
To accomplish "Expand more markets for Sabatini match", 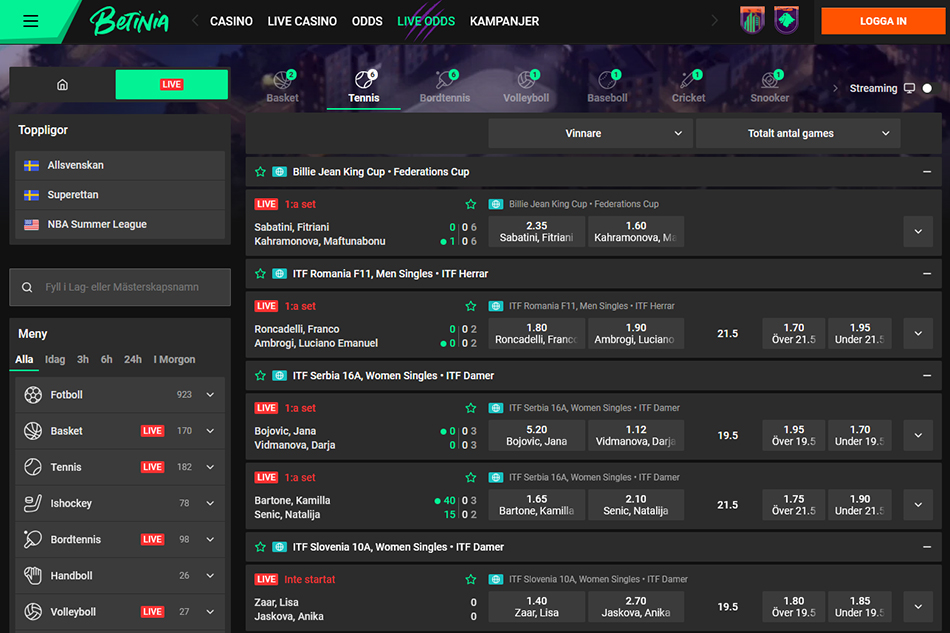I will click(918, 231).
